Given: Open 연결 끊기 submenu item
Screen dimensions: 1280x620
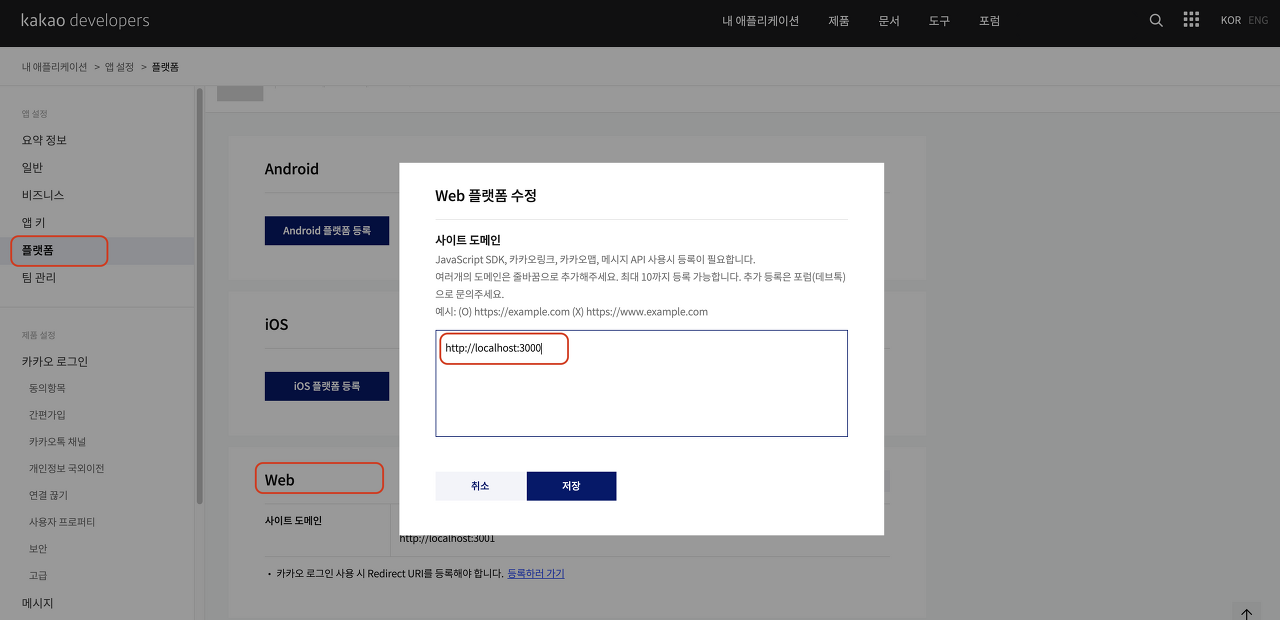Looking at the screenshot, I should (x=48, y=496).
